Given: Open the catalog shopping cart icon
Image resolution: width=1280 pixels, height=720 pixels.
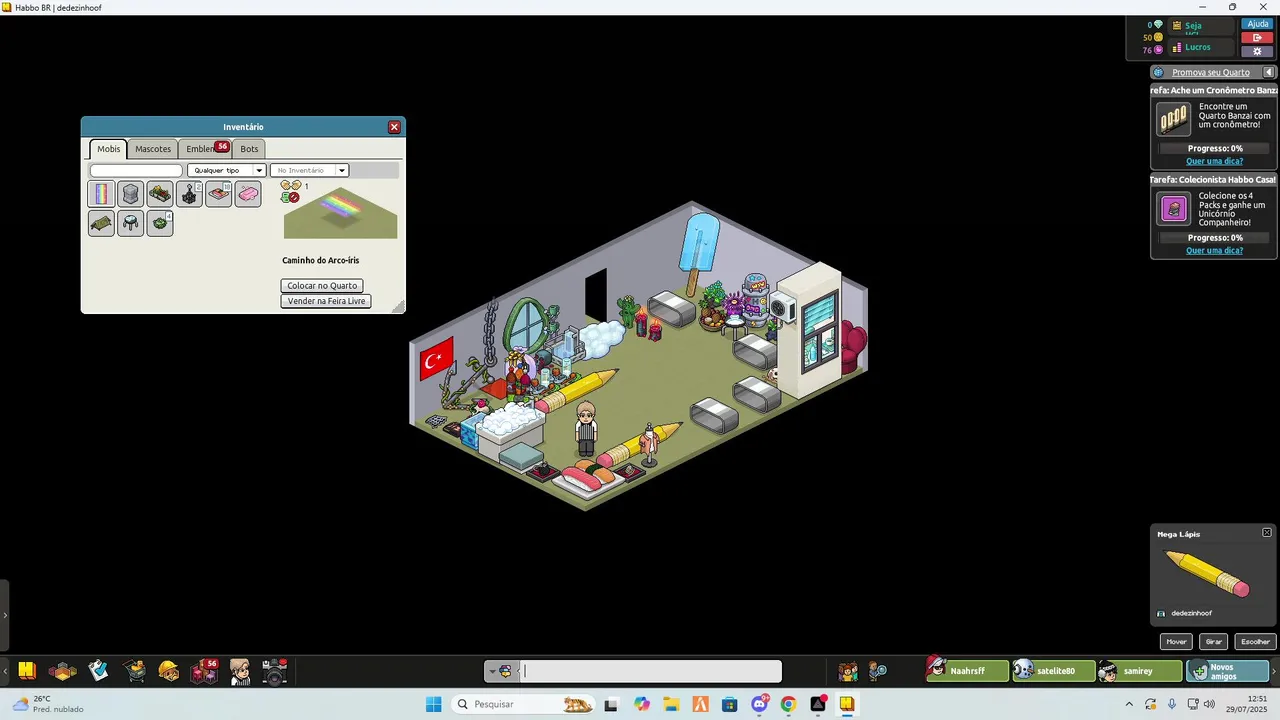Looking at the screenshot, I should pyautogui.click(x=135, y=671).
